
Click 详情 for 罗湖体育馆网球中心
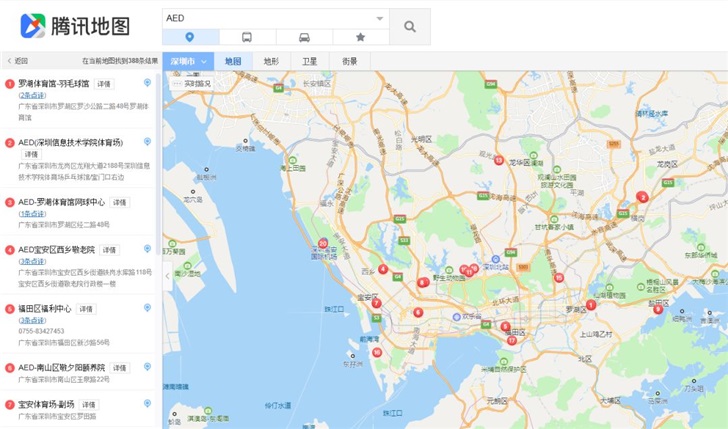(x=119, y=202)
